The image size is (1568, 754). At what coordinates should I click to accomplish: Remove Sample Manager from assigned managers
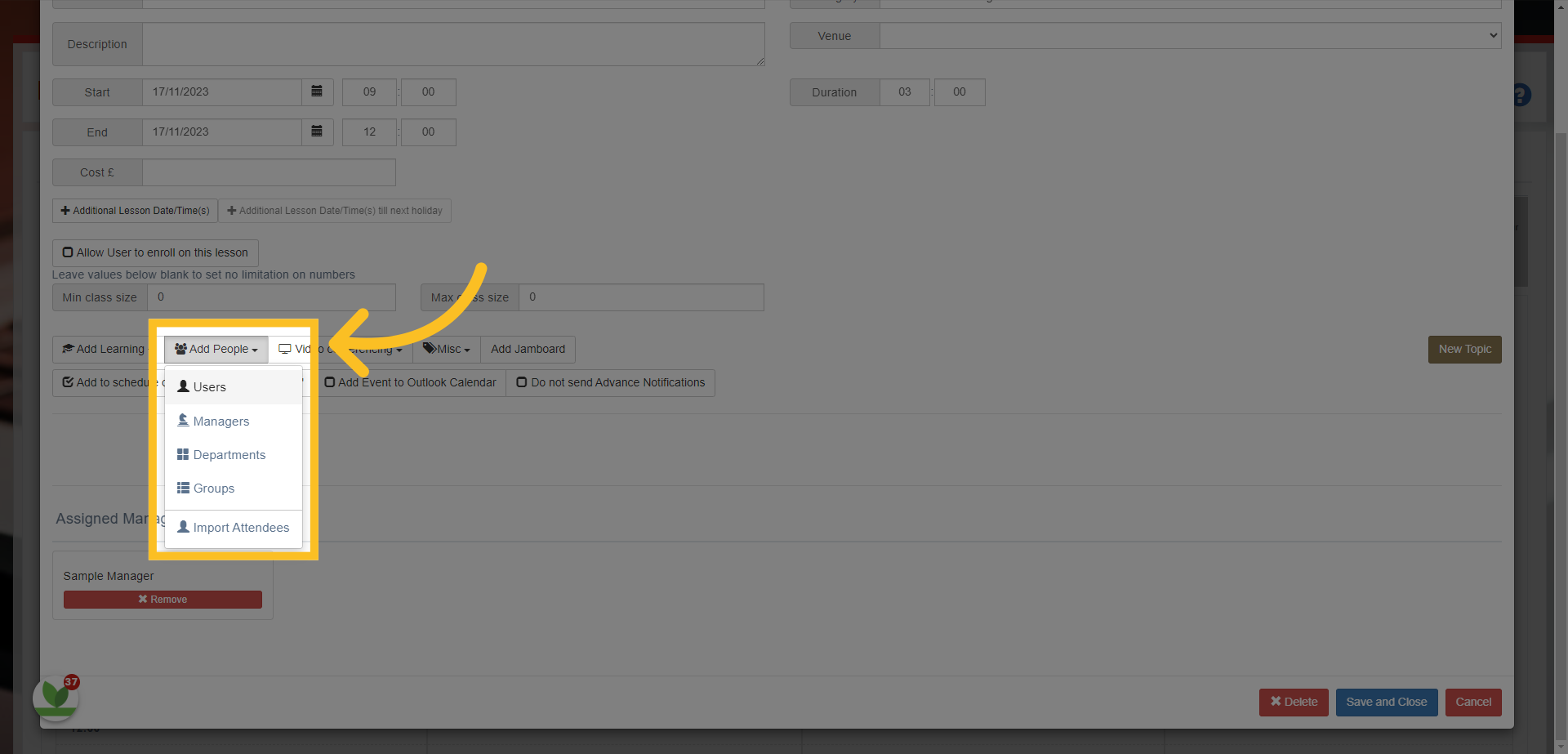point(163,599)
